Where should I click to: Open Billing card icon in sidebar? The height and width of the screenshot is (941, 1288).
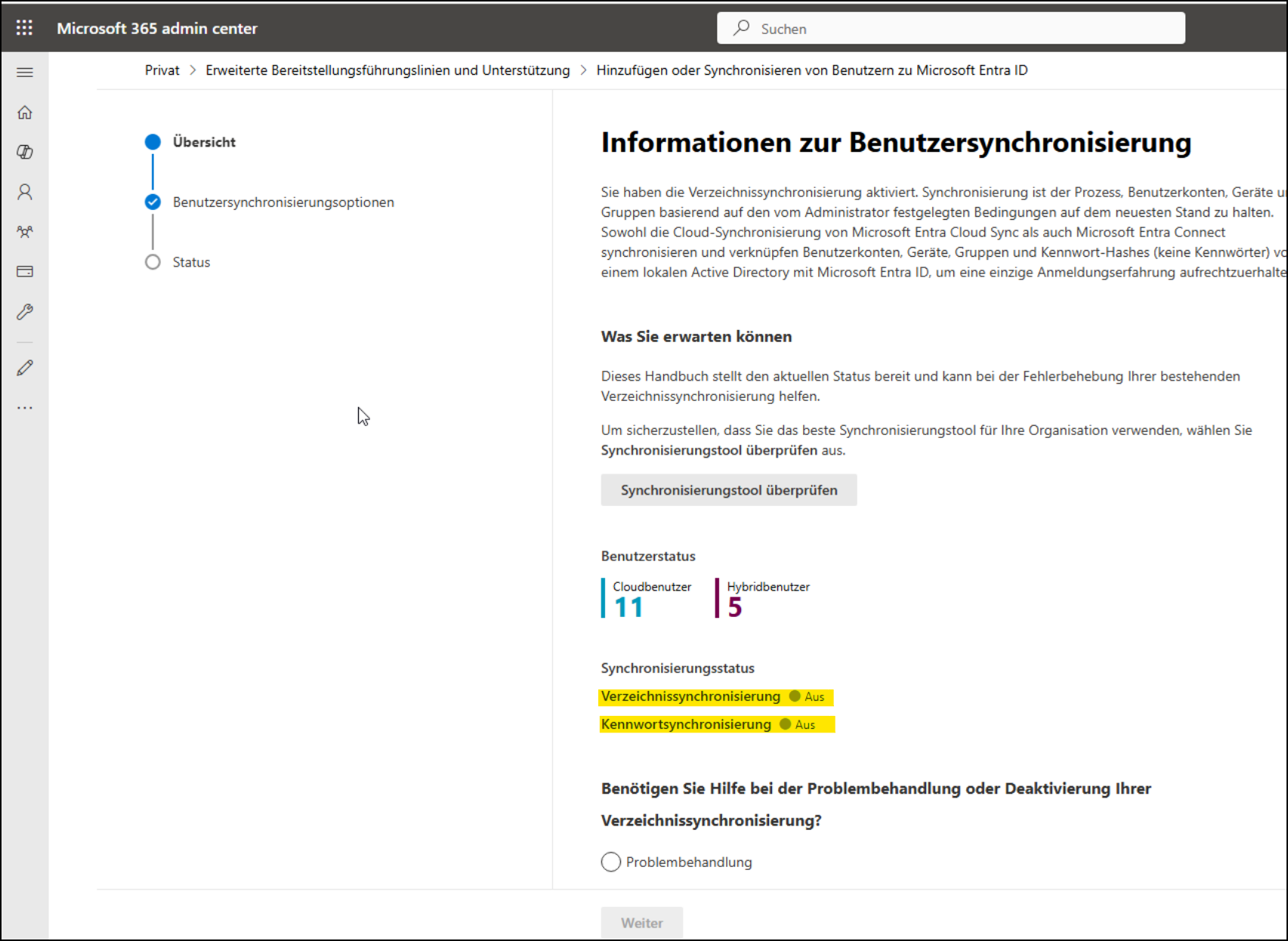(25, 271)
